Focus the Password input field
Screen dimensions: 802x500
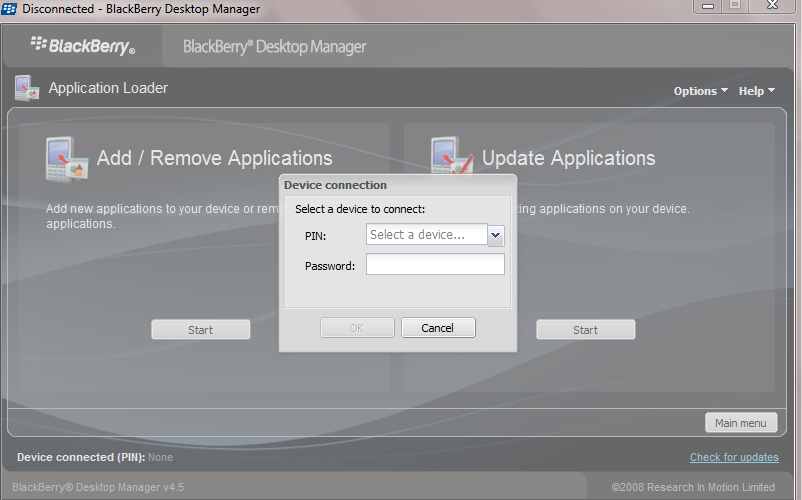(x=435, y=264)
